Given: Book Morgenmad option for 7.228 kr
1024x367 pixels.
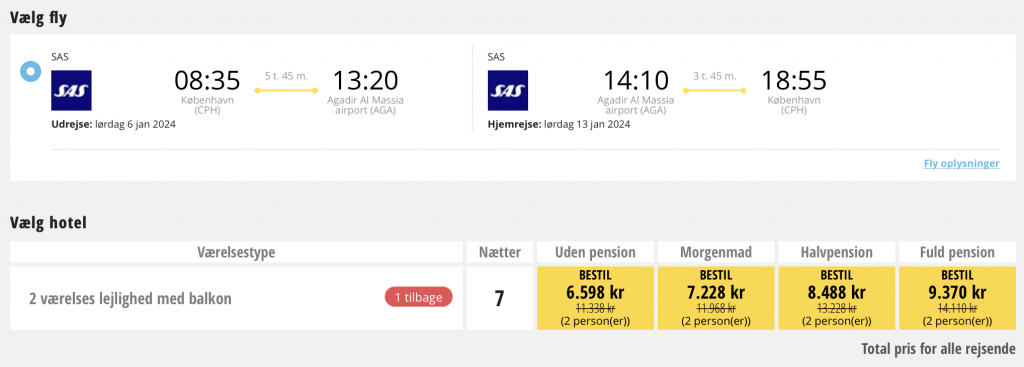Looking at the screenshot, I should point(716,298).
